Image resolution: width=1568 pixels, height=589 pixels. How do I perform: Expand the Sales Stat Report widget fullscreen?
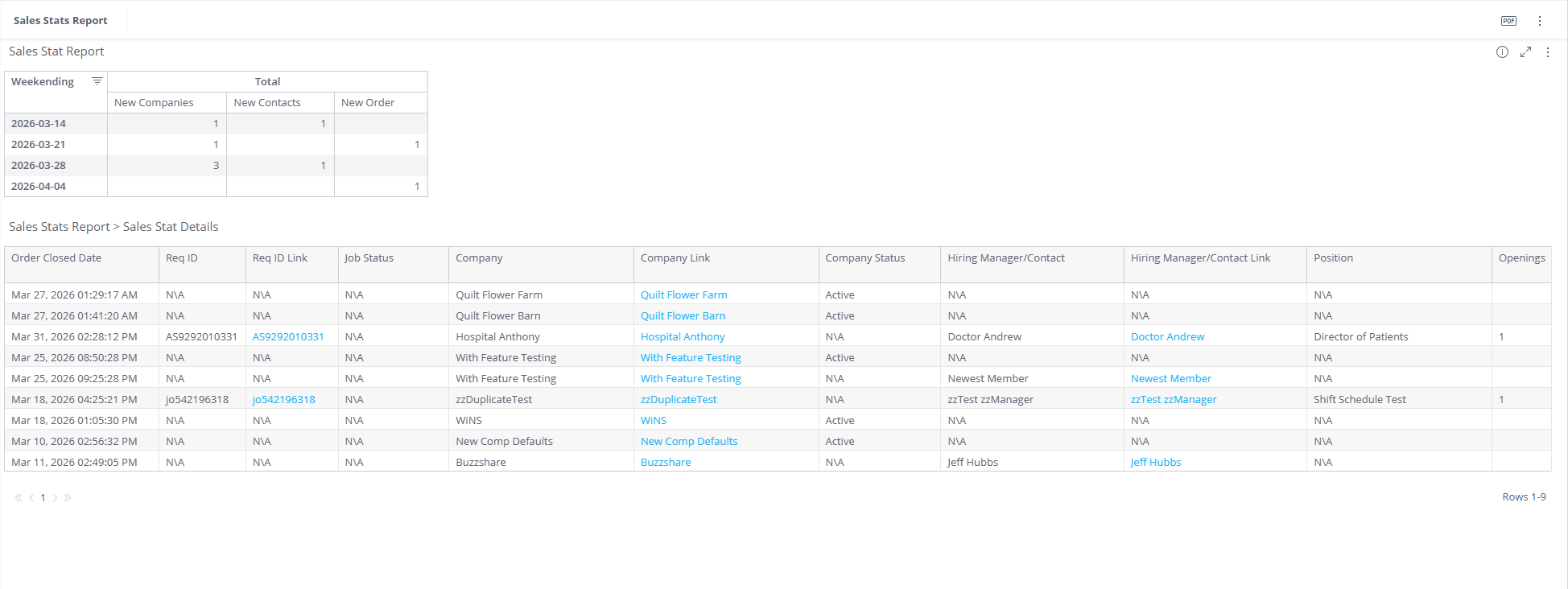tap(1525, 52)
